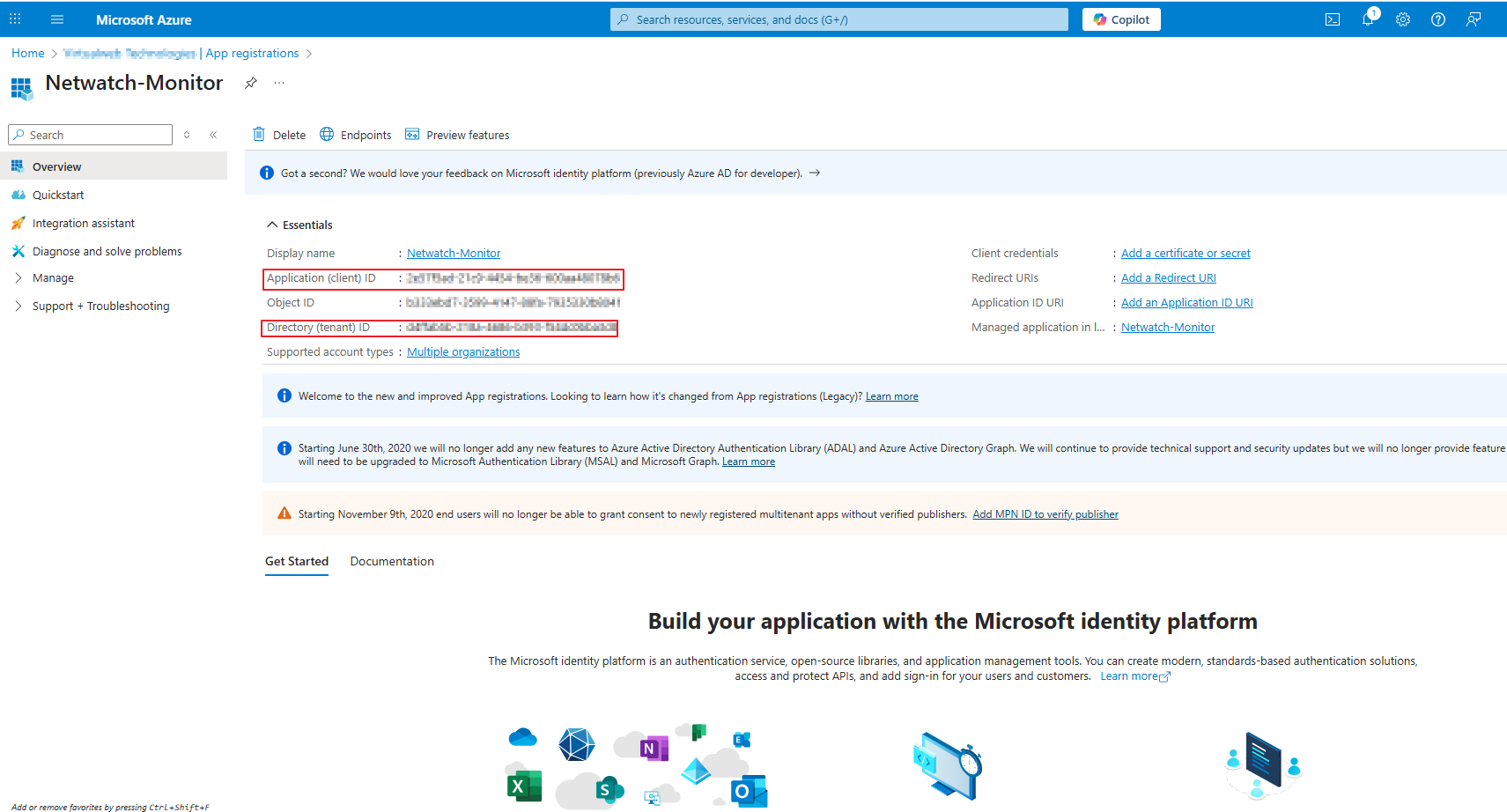The height and width of the screenshot is (812, 1507).
Task: Open the managed application Netwatch-Monitor link
Action: (x=1168, y=327)
